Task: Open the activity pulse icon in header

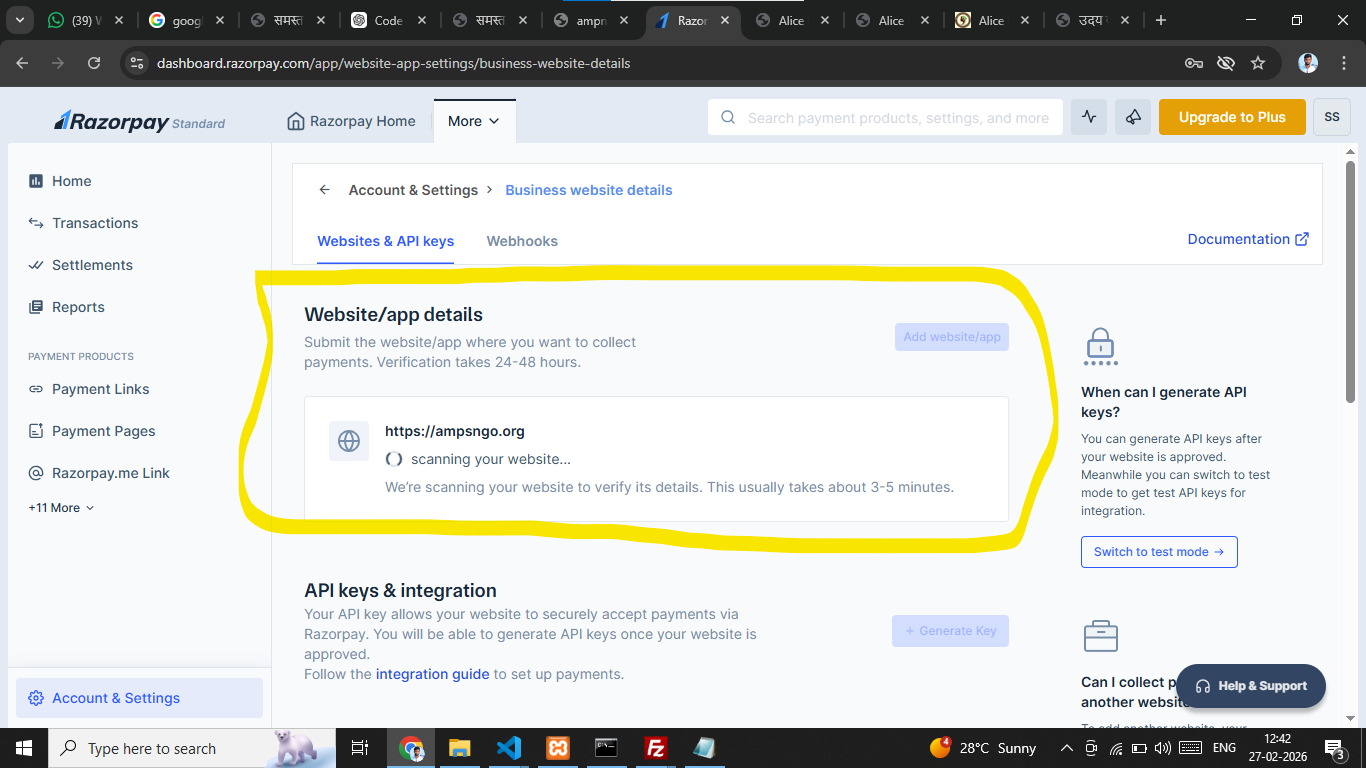Action: point(1089,117)
